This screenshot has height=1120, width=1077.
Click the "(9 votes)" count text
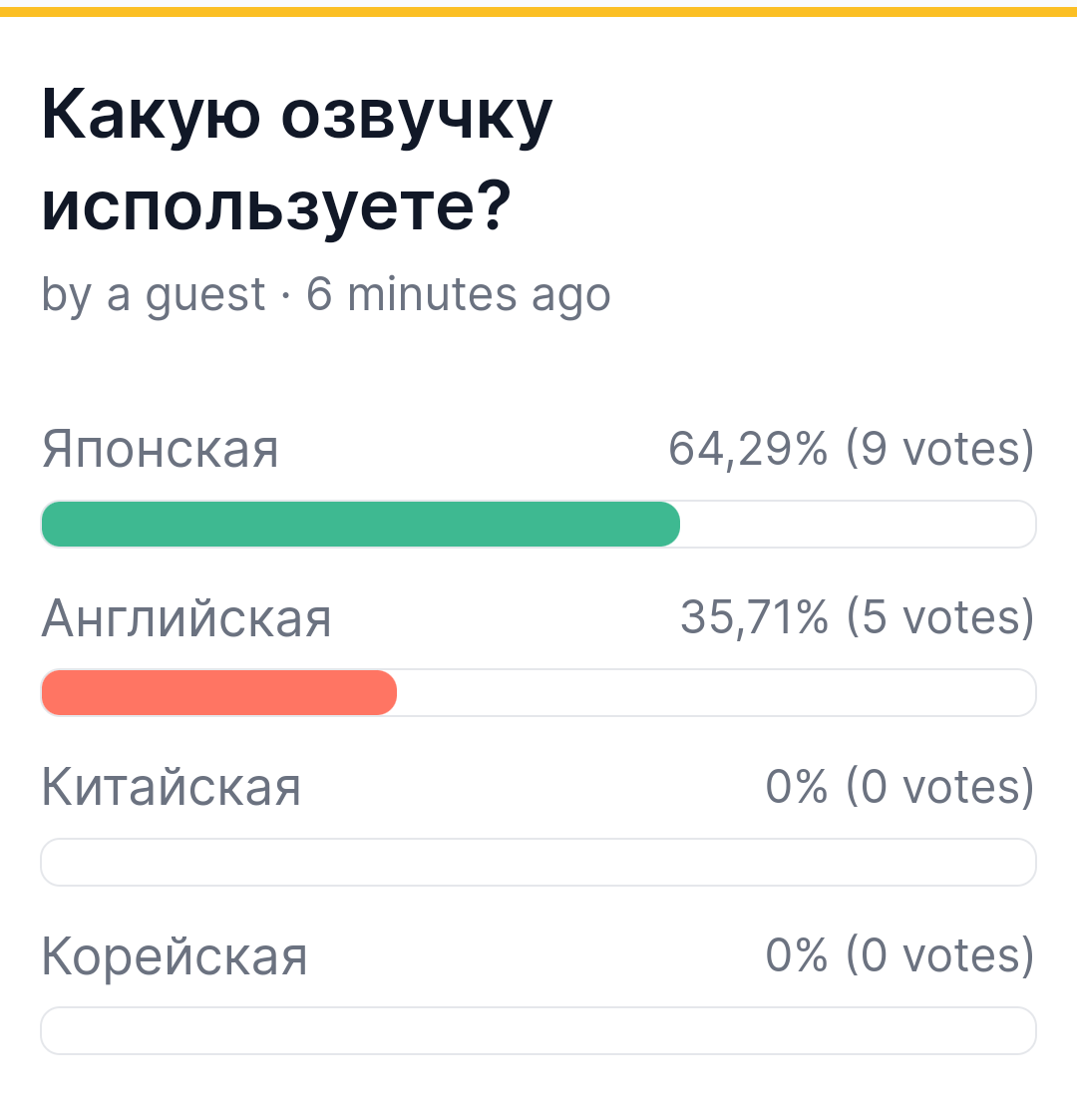939,449
